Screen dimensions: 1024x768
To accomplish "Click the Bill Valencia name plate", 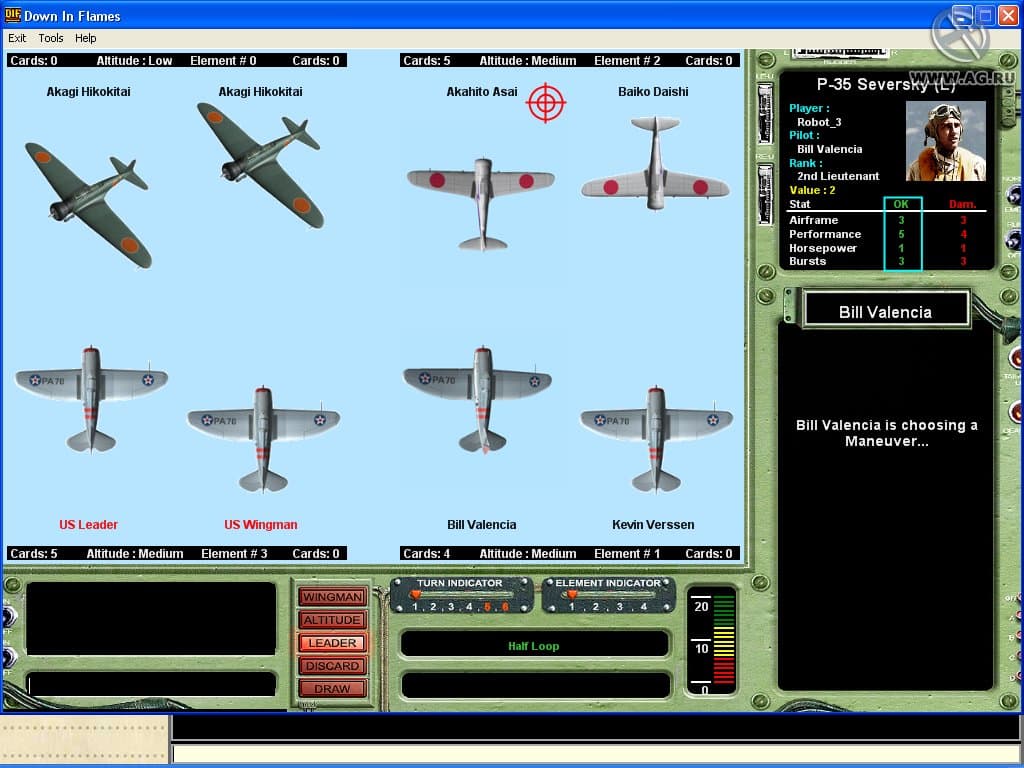I will point(886,311).
